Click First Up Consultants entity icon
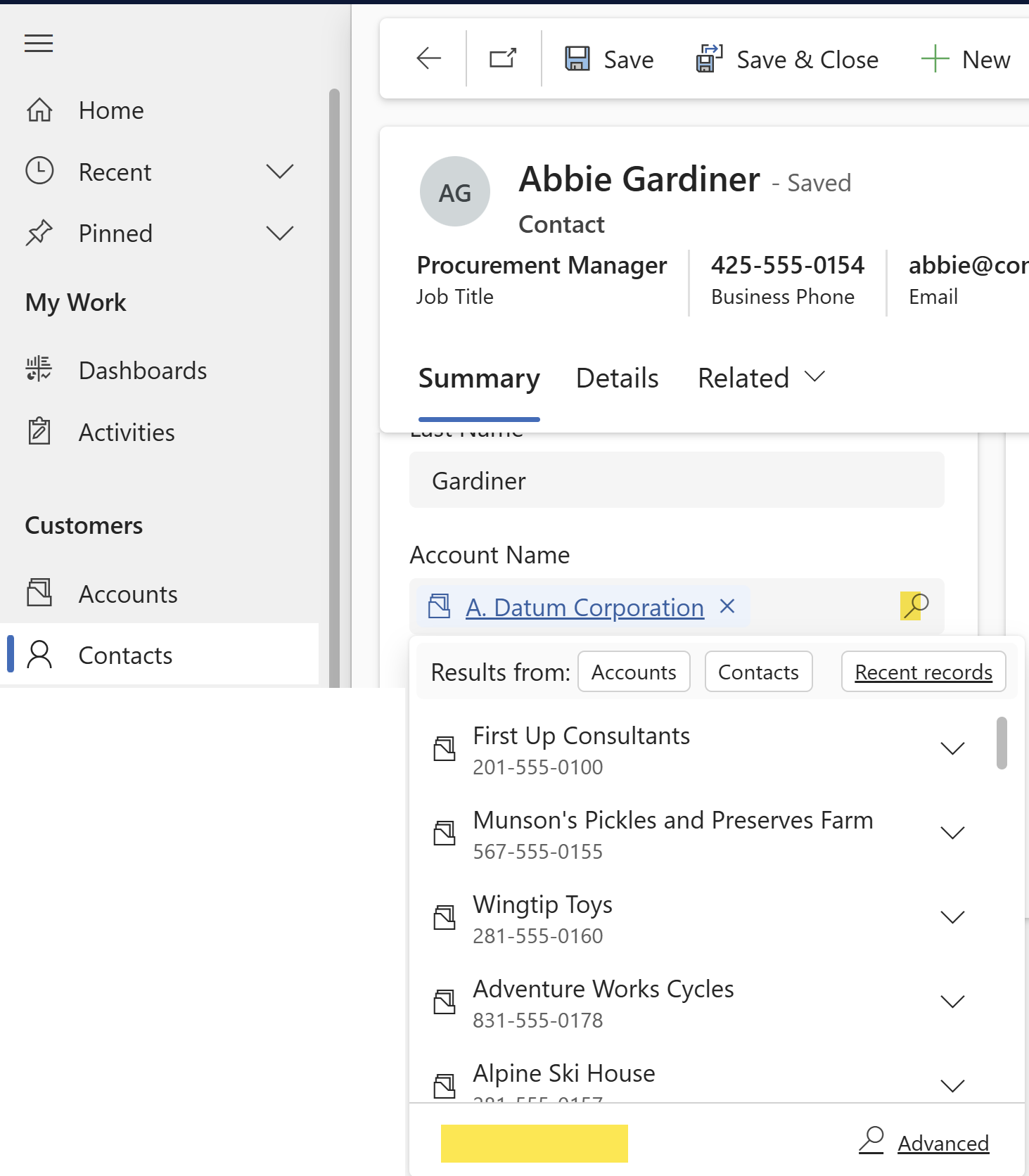1029x1176 pixels. (x=445, y=748)
